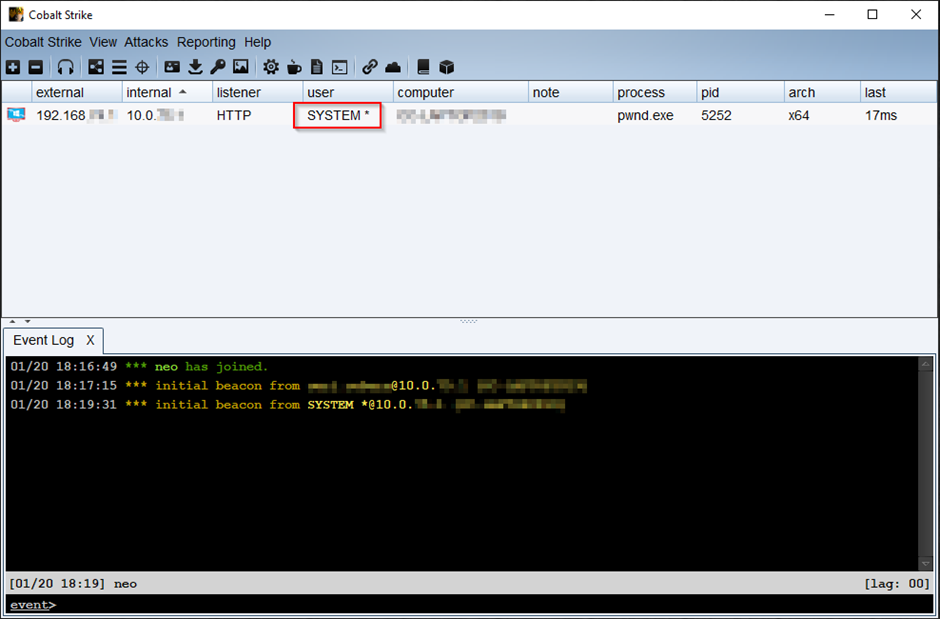Open the keystrokes key icon
940x619 pixels.
tap(218, 67)
